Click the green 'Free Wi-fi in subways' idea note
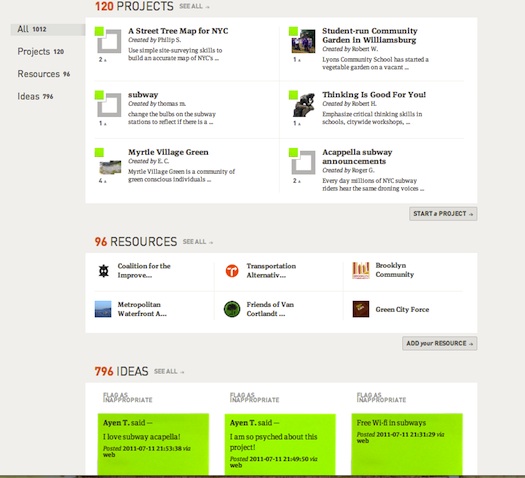Image resolution: width=525 pixels, height=478 pixels. point(407,444)
